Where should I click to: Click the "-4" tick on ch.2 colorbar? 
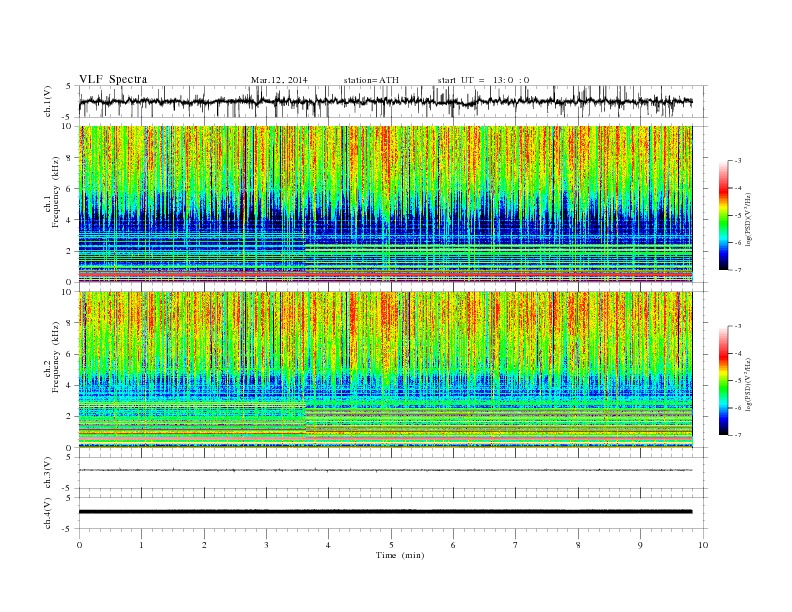point(738,353)
